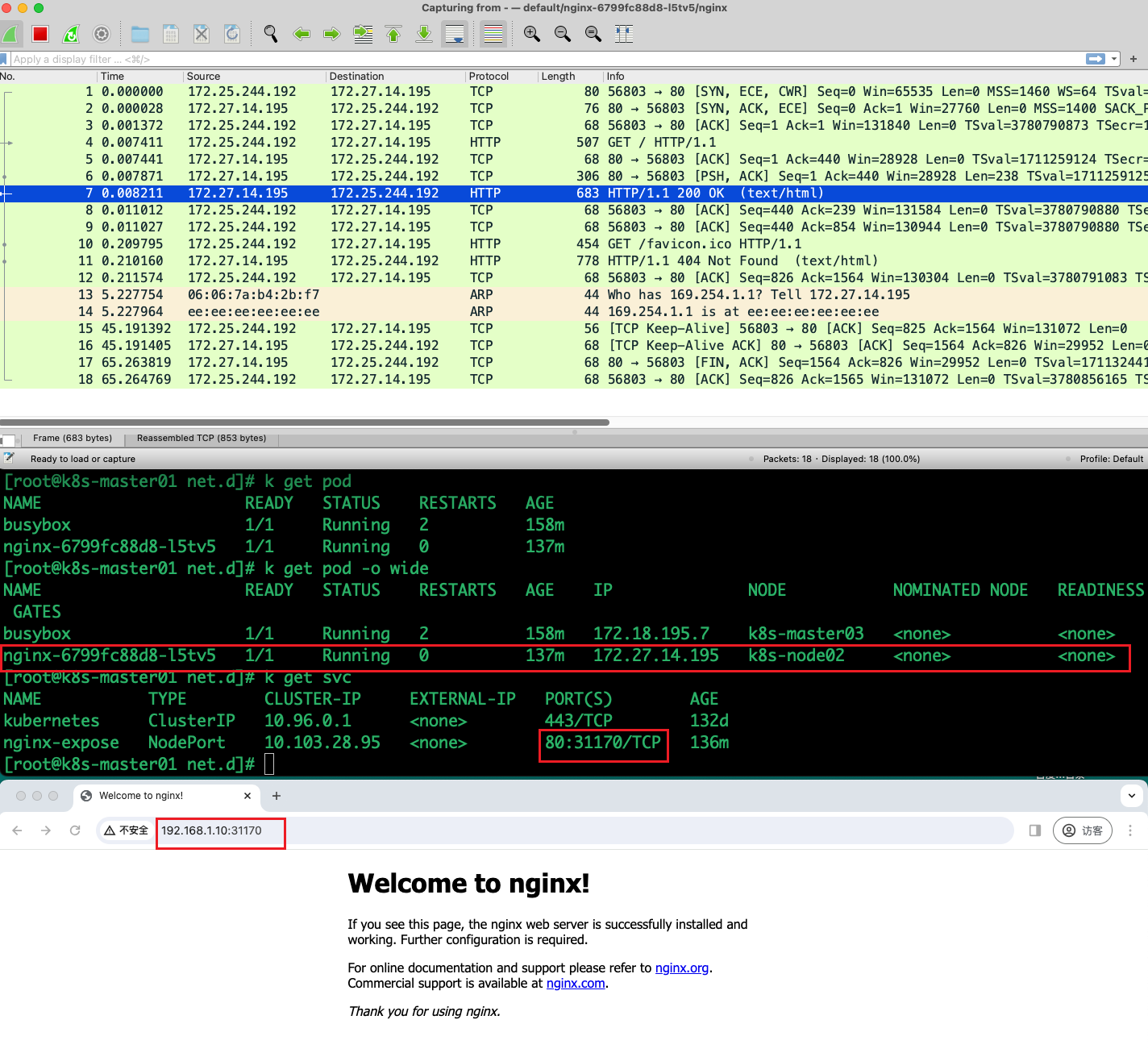
Task: Sort packets by the Protocol column
Action: point(501,77)
